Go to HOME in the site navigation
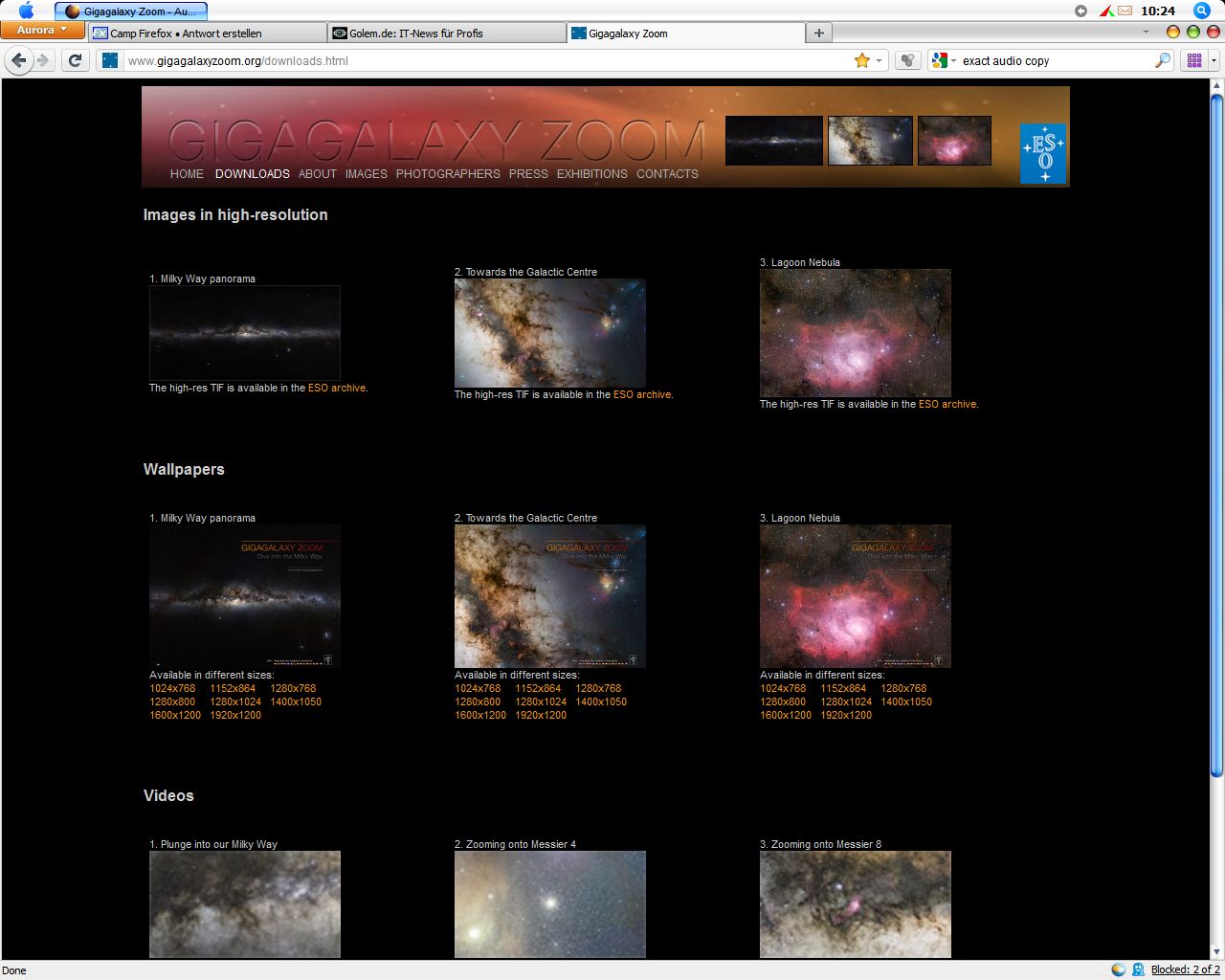The image size is (1225, 980). (x=187, y=174)
